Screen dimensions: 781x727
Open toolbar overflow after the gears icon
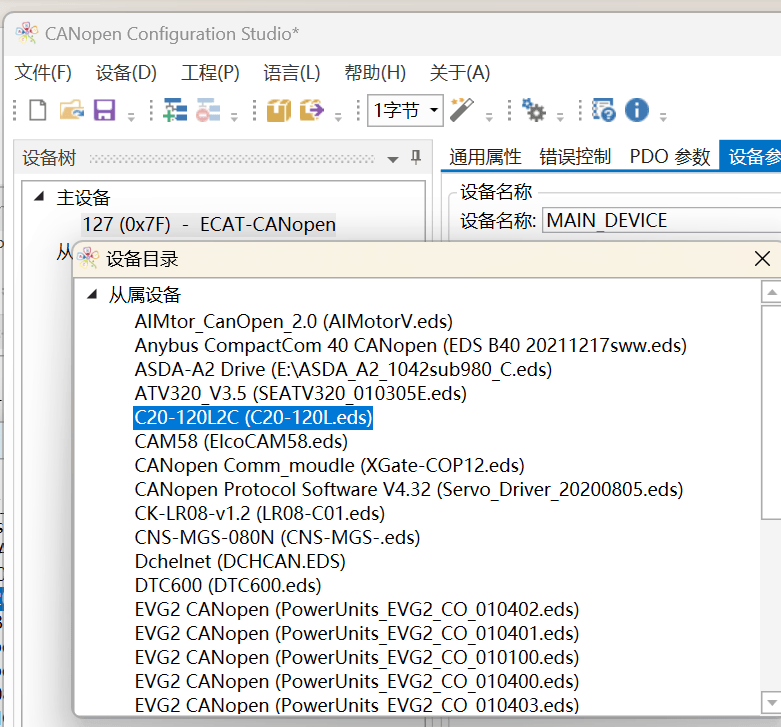coord(560,118)
